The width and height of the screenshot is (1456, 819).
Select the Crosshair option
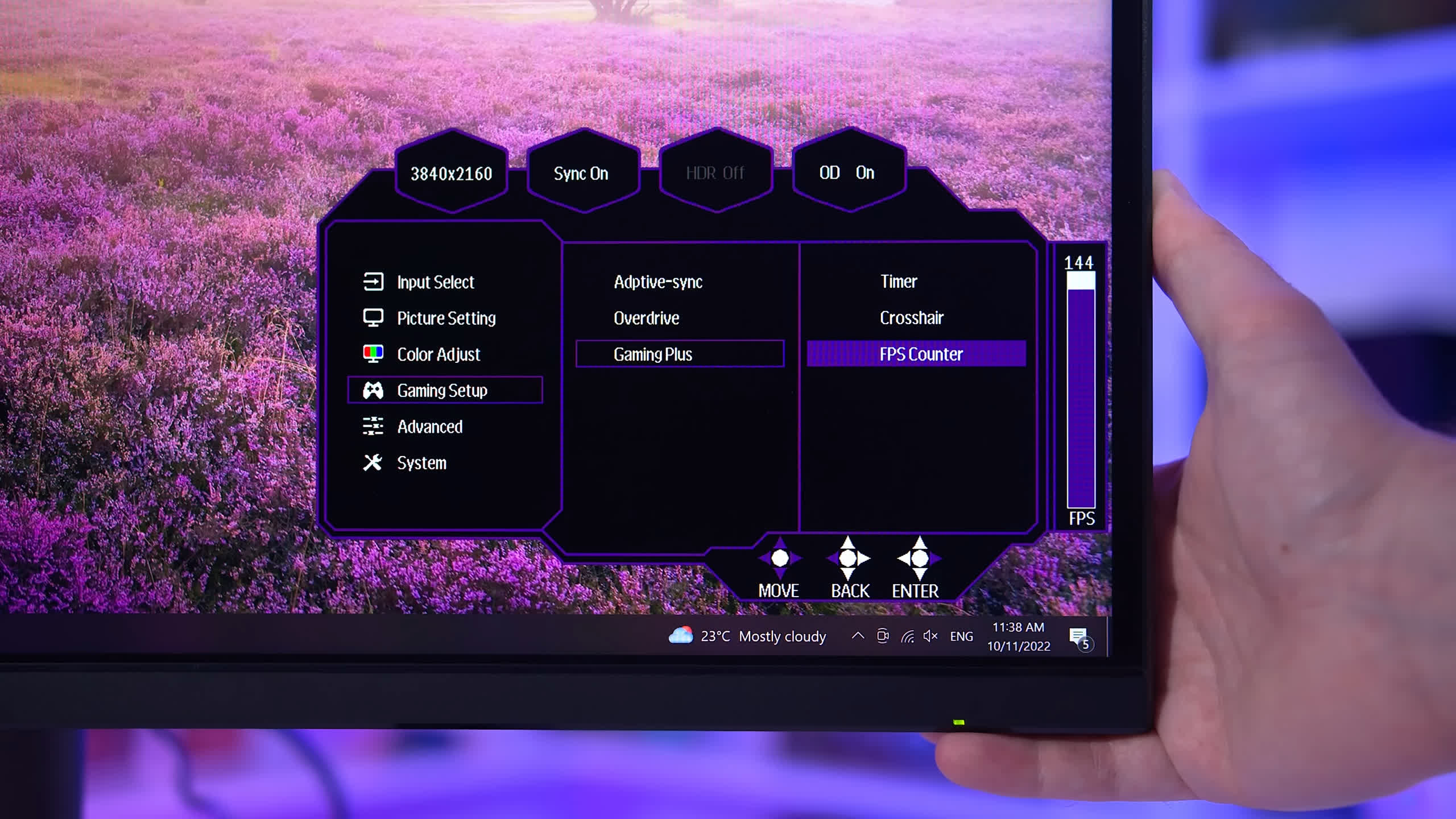[912, 318]
